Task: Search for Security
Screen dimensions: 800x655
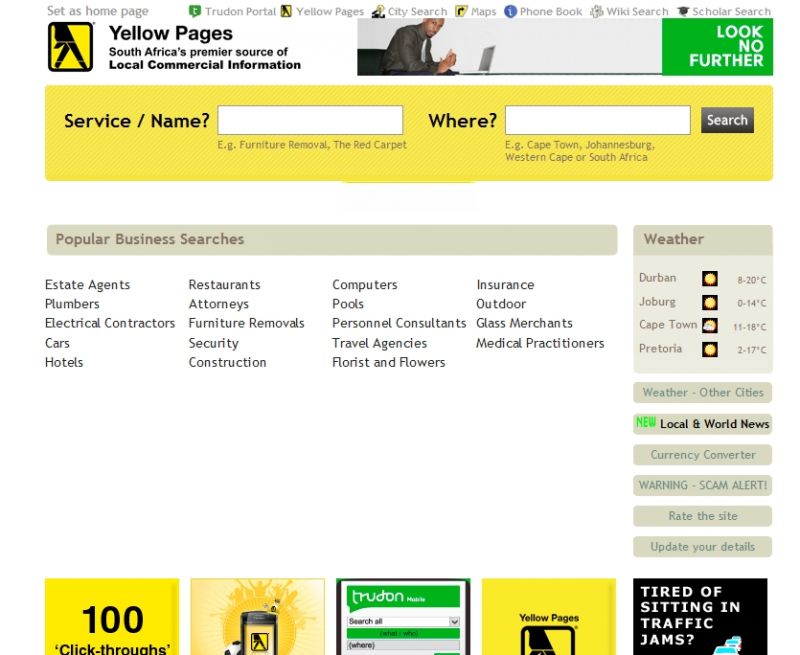Action: 213,343
